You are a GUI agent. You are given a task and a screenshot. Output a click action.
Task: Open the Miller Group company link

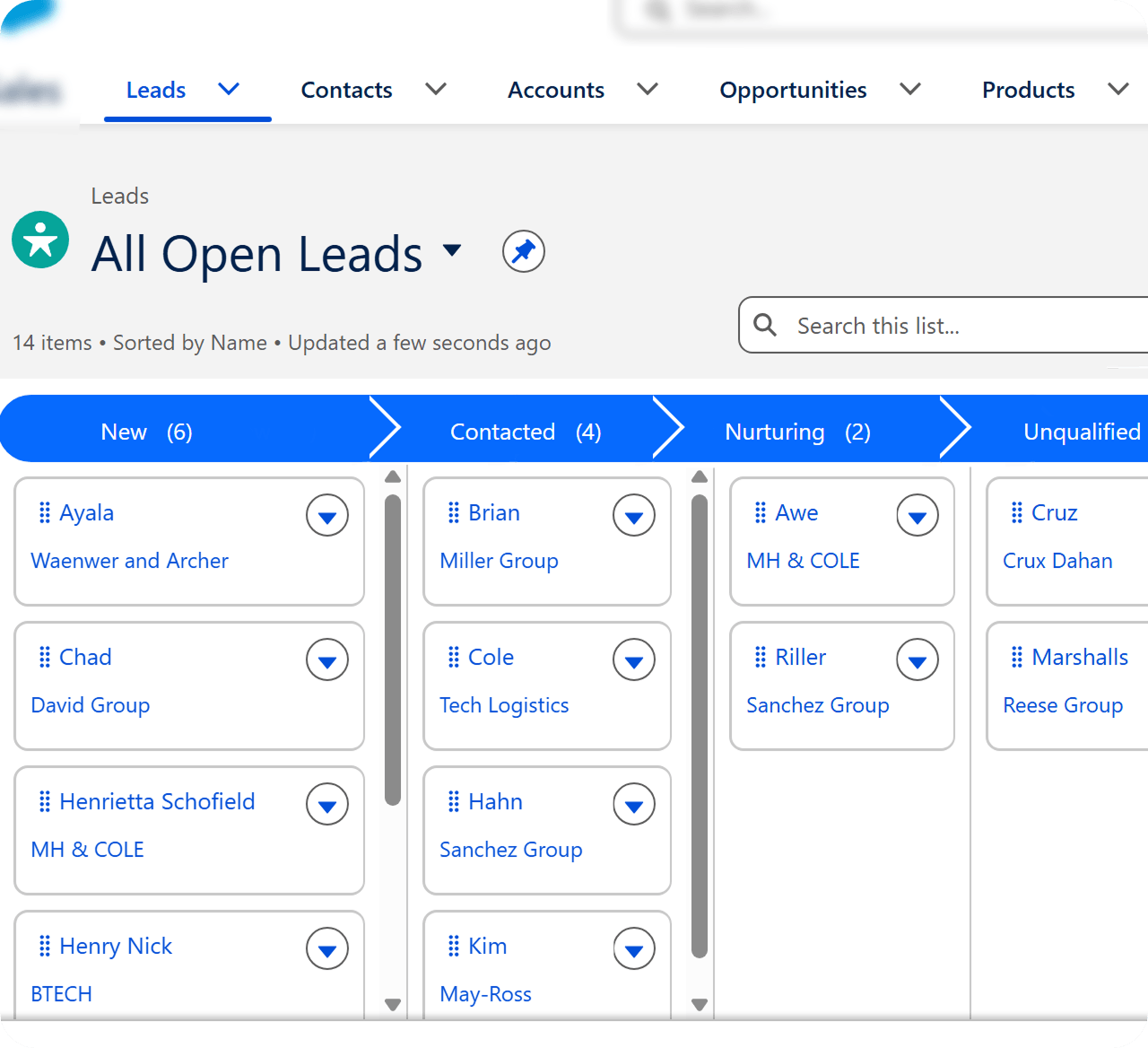click(499, 561)
